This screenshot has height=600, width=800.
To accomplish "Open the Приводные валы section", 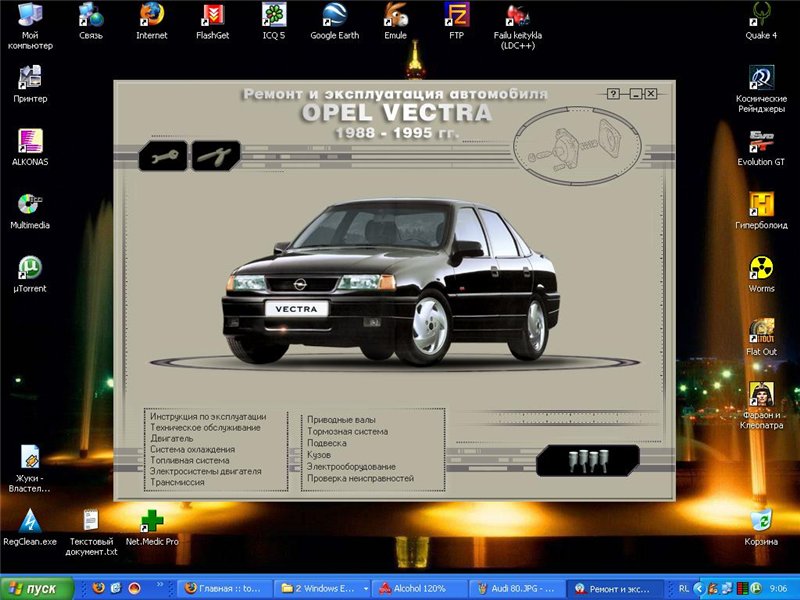I will (x=341, y=419).
